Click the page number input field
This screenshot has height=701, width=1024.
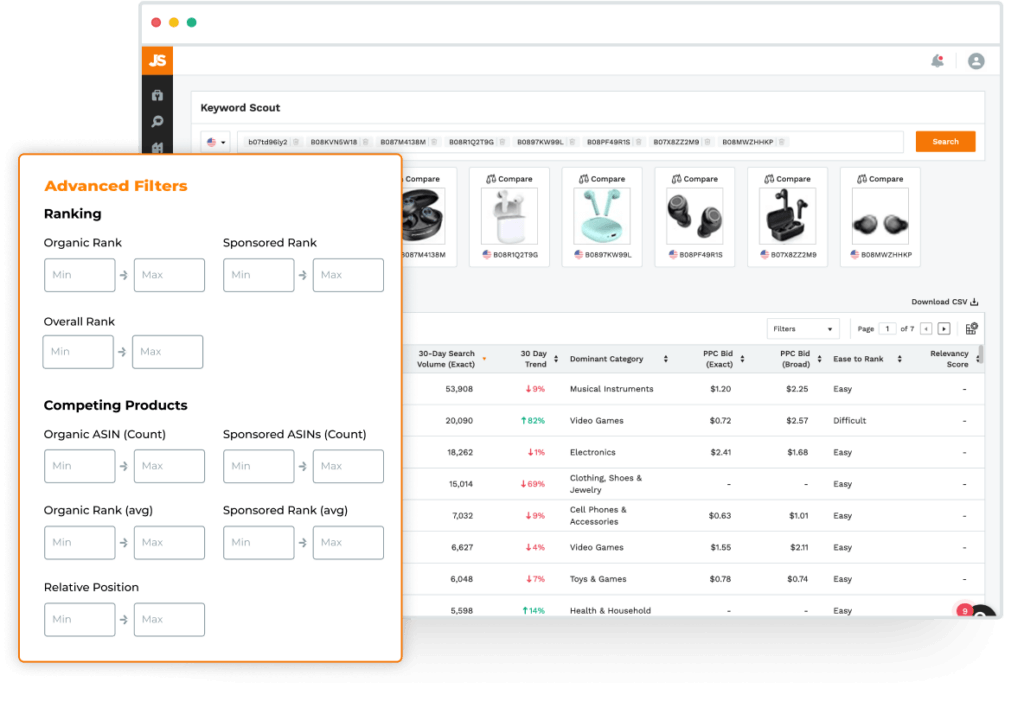(887, 329)
